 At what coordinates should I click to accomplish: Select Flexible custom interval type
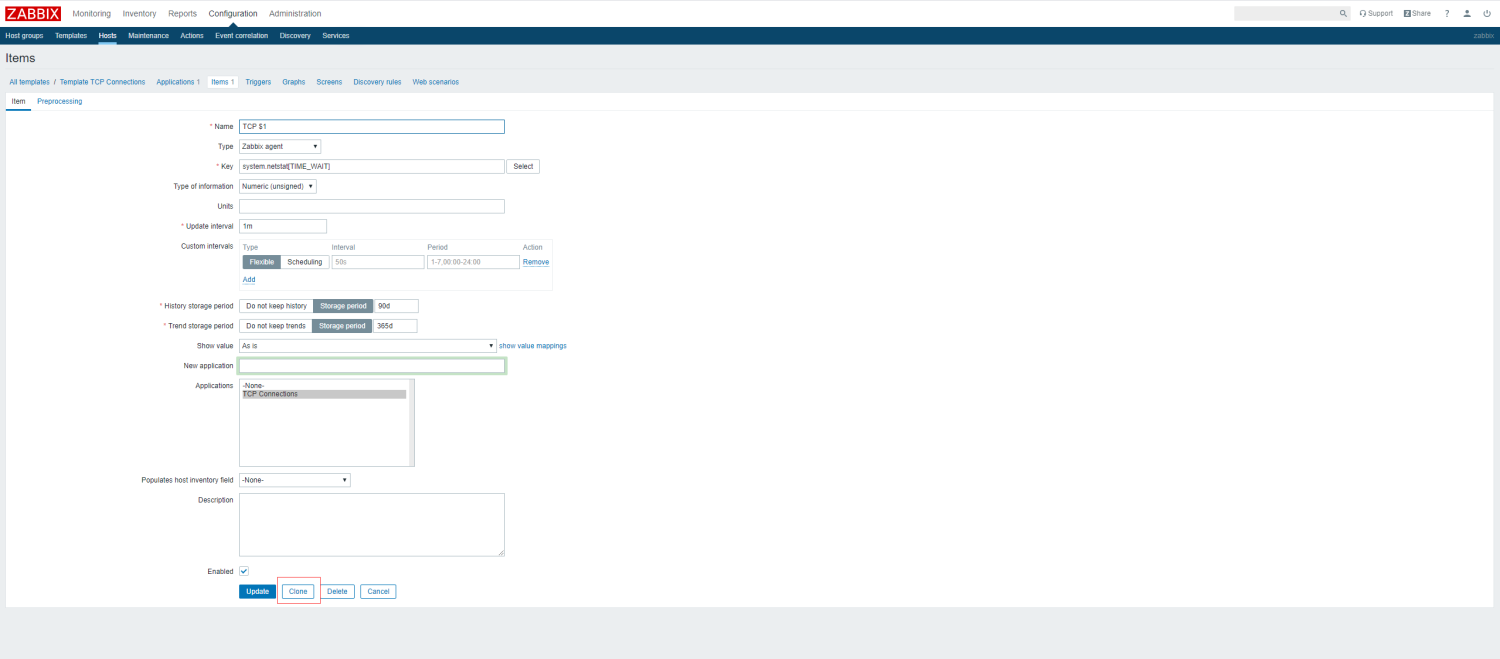point(262,262)
